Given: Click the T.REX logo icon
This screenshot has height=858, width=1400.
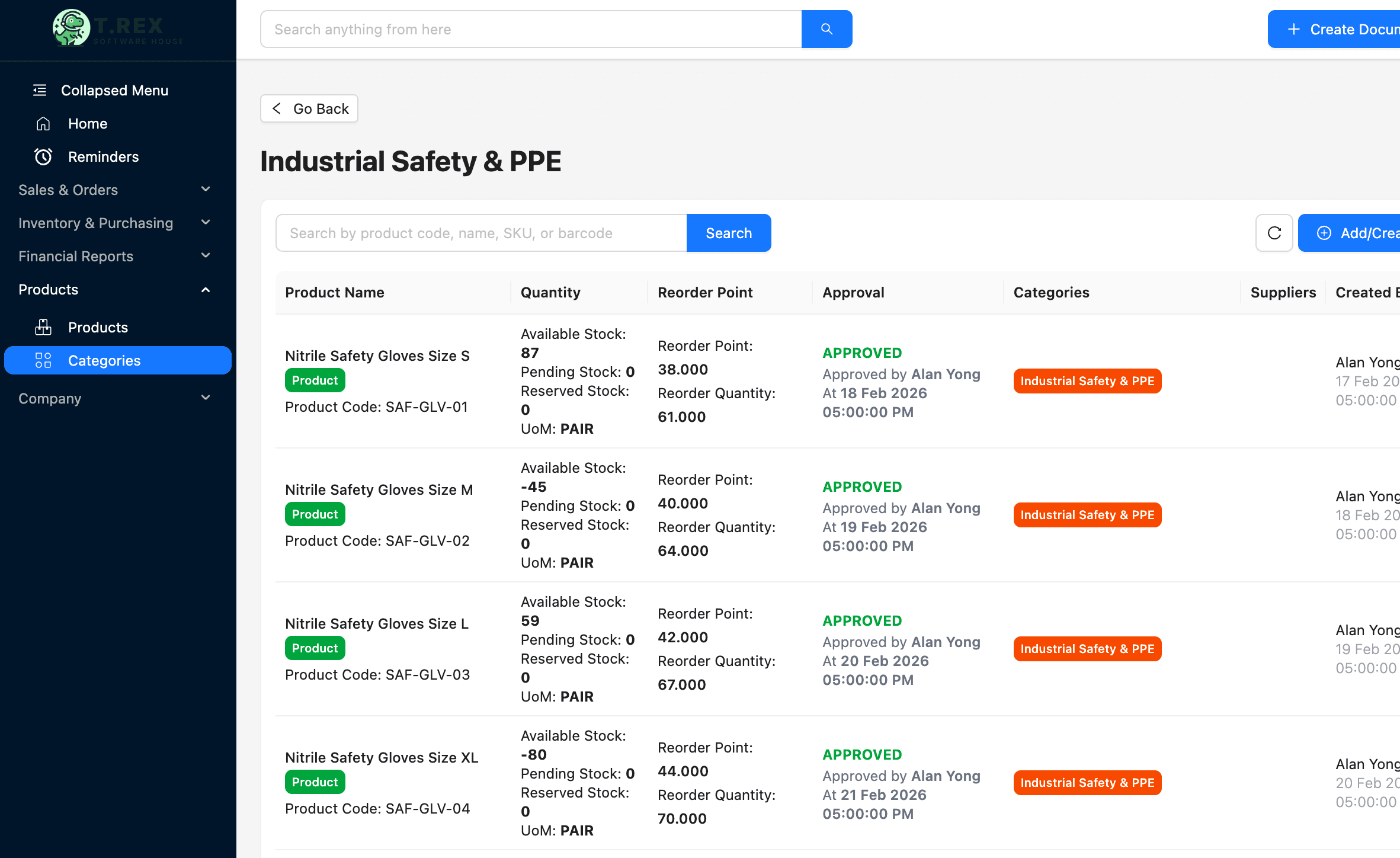Looking at the screenshot, I should pos(71,27).
